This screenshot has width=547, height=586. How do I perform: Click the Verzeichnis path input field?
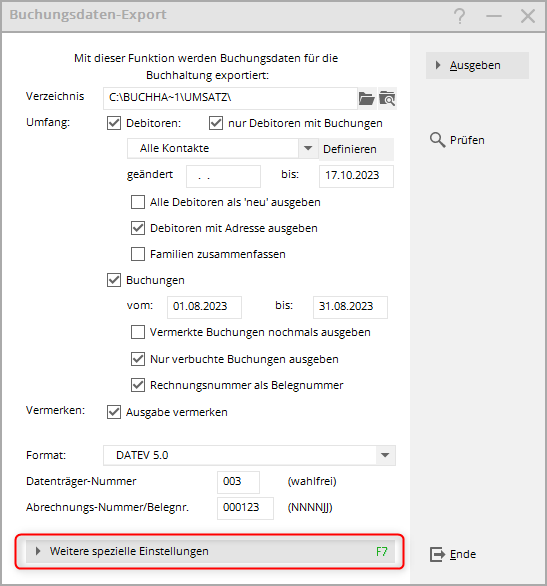point(230,98)
